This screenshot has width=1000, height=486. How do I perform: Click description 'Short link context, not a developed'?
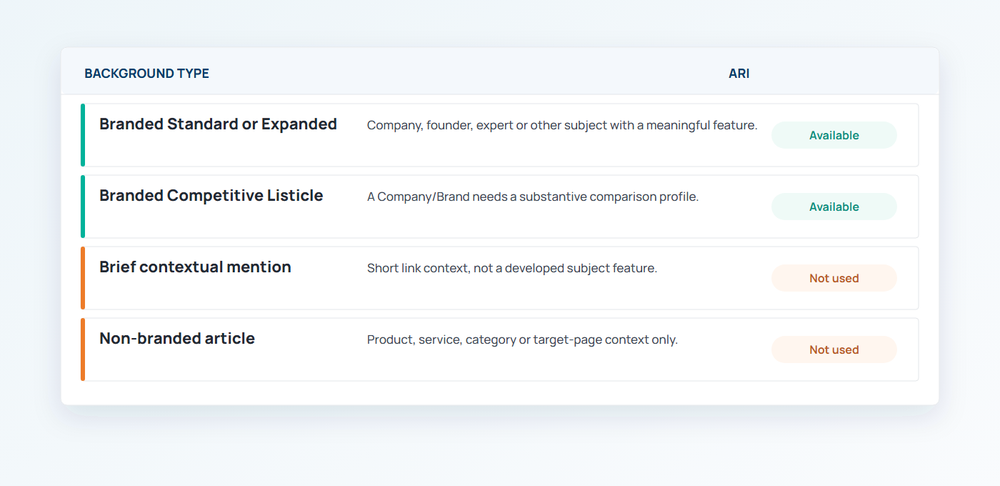(511, 269)
